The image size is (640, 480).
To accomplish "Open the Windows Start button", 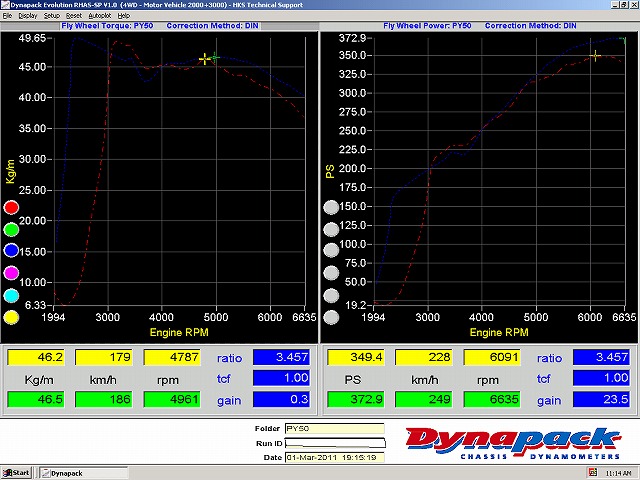I will (16, 473).
